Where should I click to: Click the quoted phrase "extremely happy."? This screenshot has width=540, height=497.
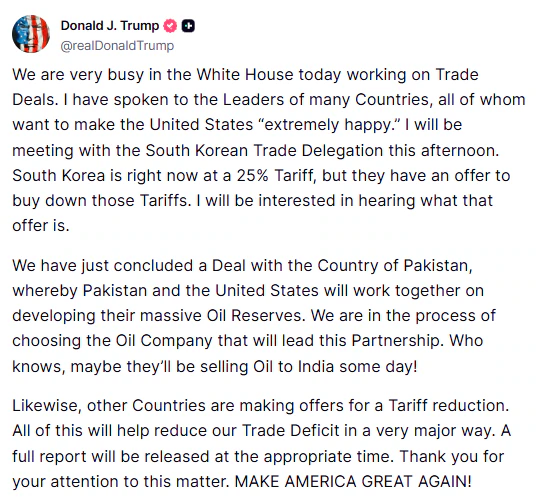coord(330,125)
